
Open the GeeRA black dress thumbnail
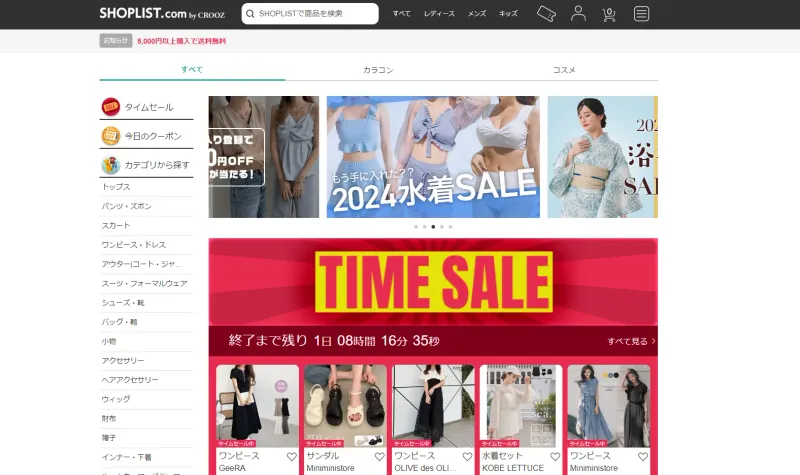[x=258, y=406]
